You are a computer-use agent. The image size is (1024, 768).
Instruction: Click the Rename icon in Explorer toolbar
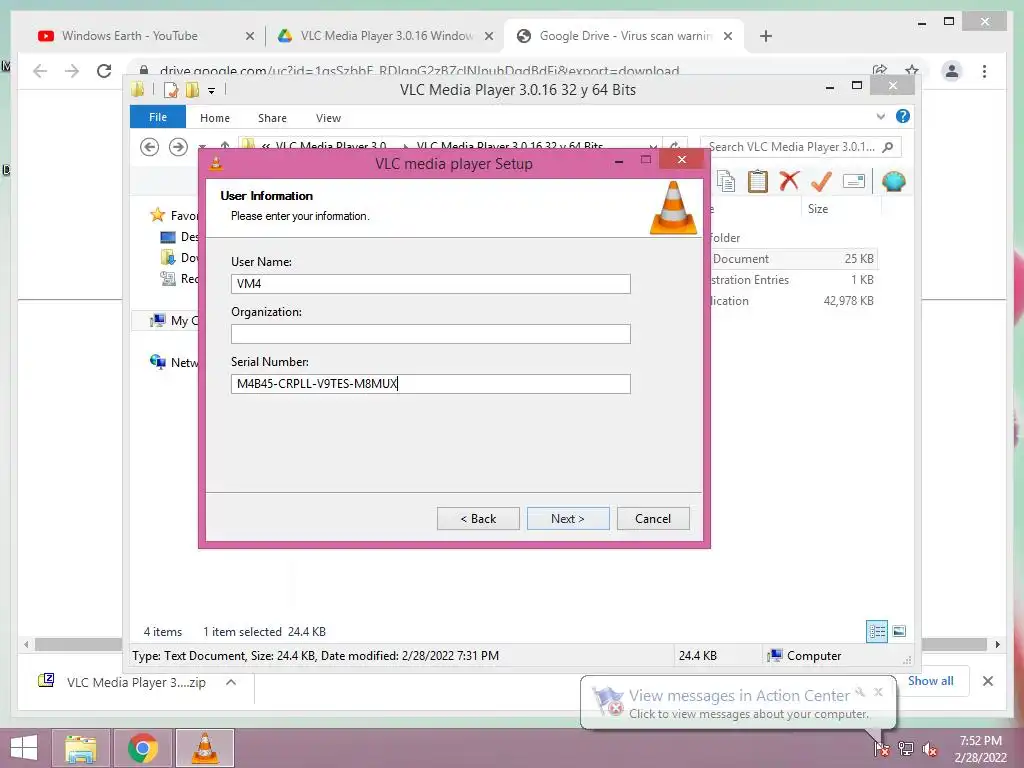click(x=854, y=181)
